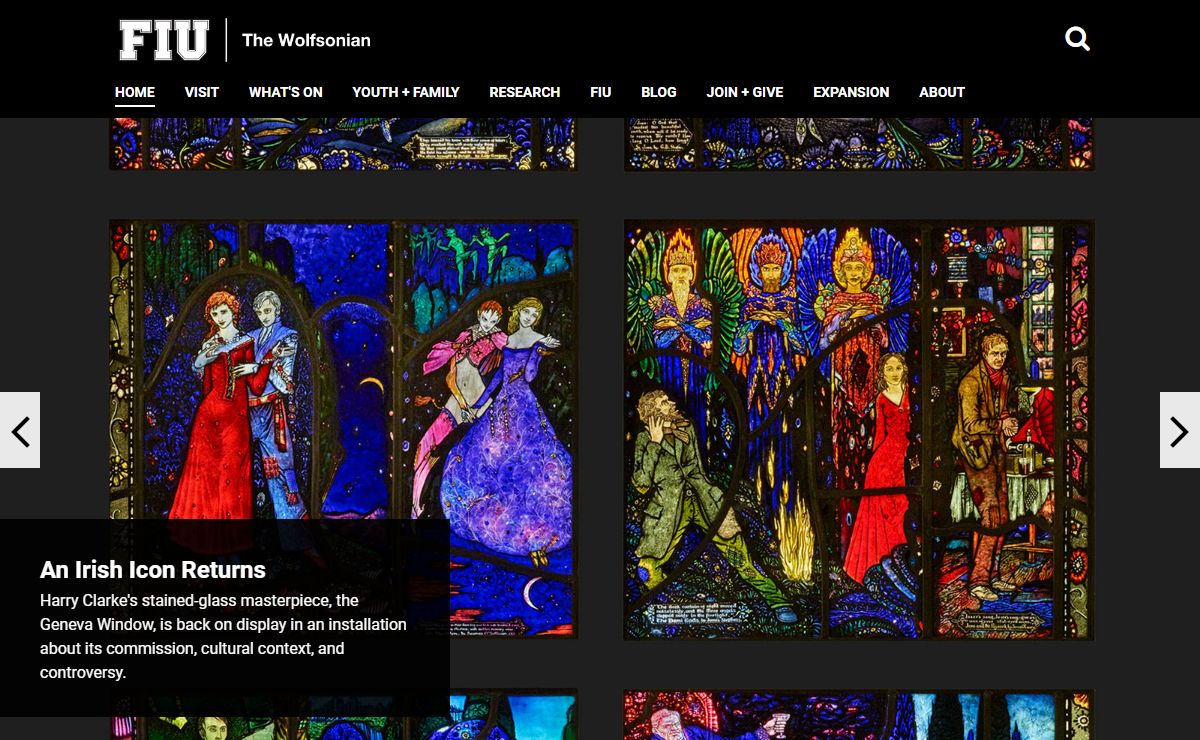Go to the previous slide arrow

[x=20, y=430]
